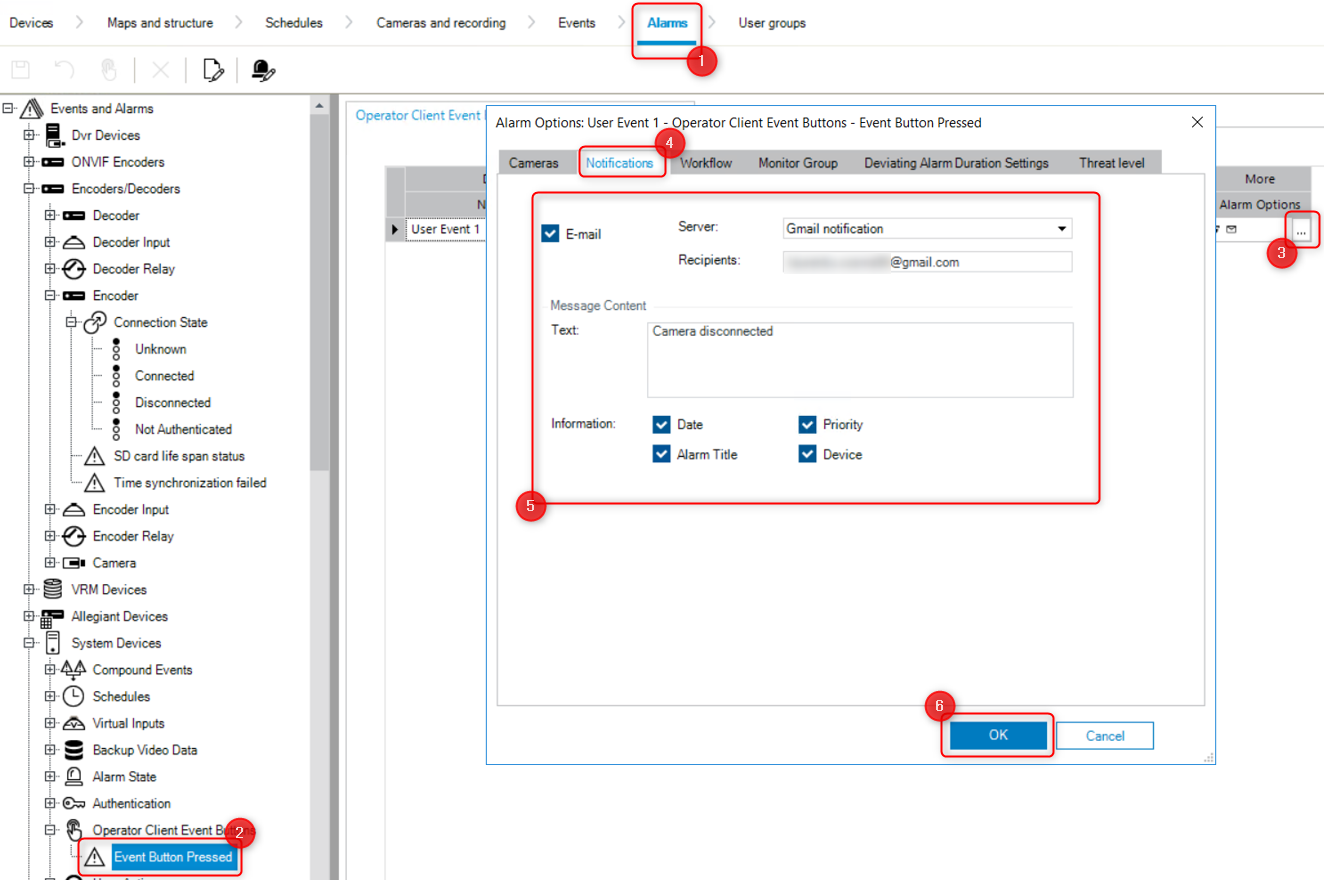The height and width of the screenshot is (880, 1324).
Task: Open the Threat level tab
Action: (x=1111, y=163)
